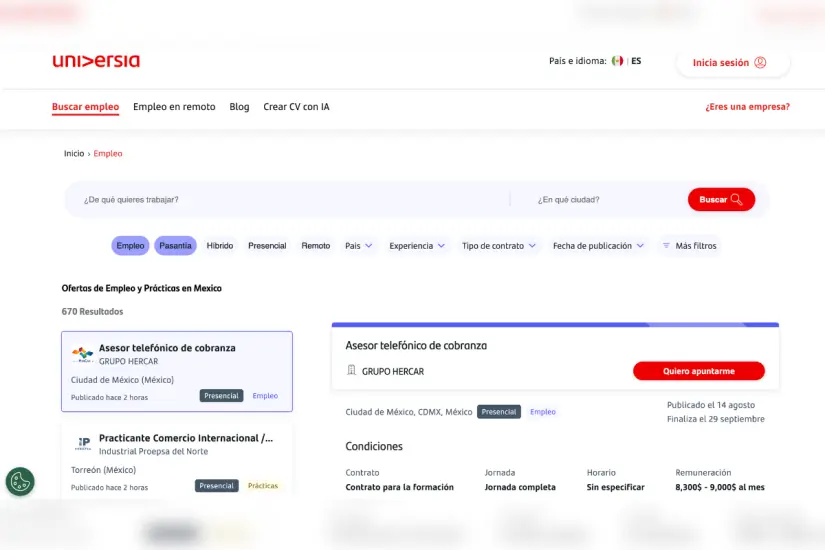Open the Fecha de publicación dropdown

pos(598,246)
